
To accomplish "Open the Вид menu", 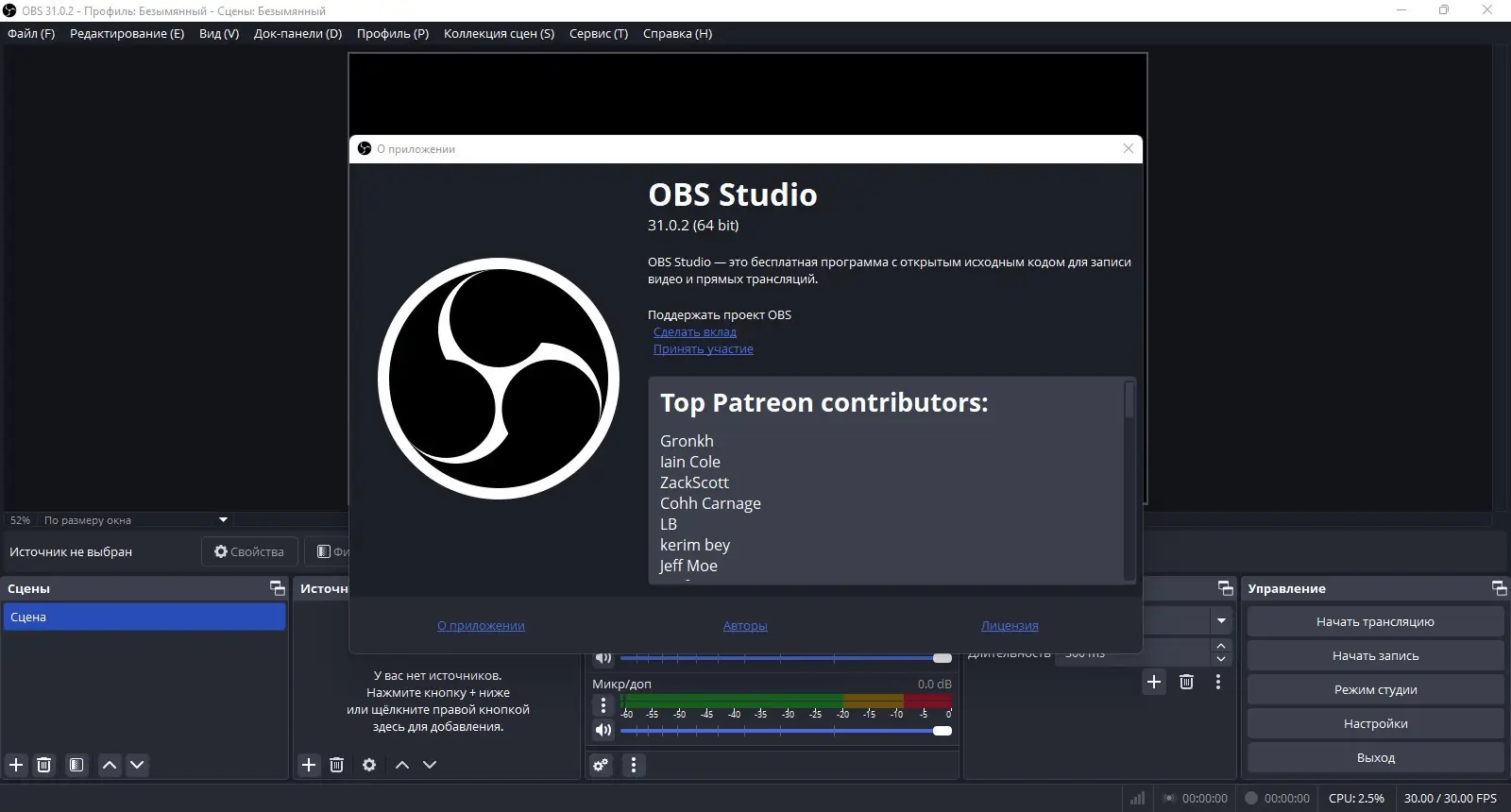I will point(219,33).
